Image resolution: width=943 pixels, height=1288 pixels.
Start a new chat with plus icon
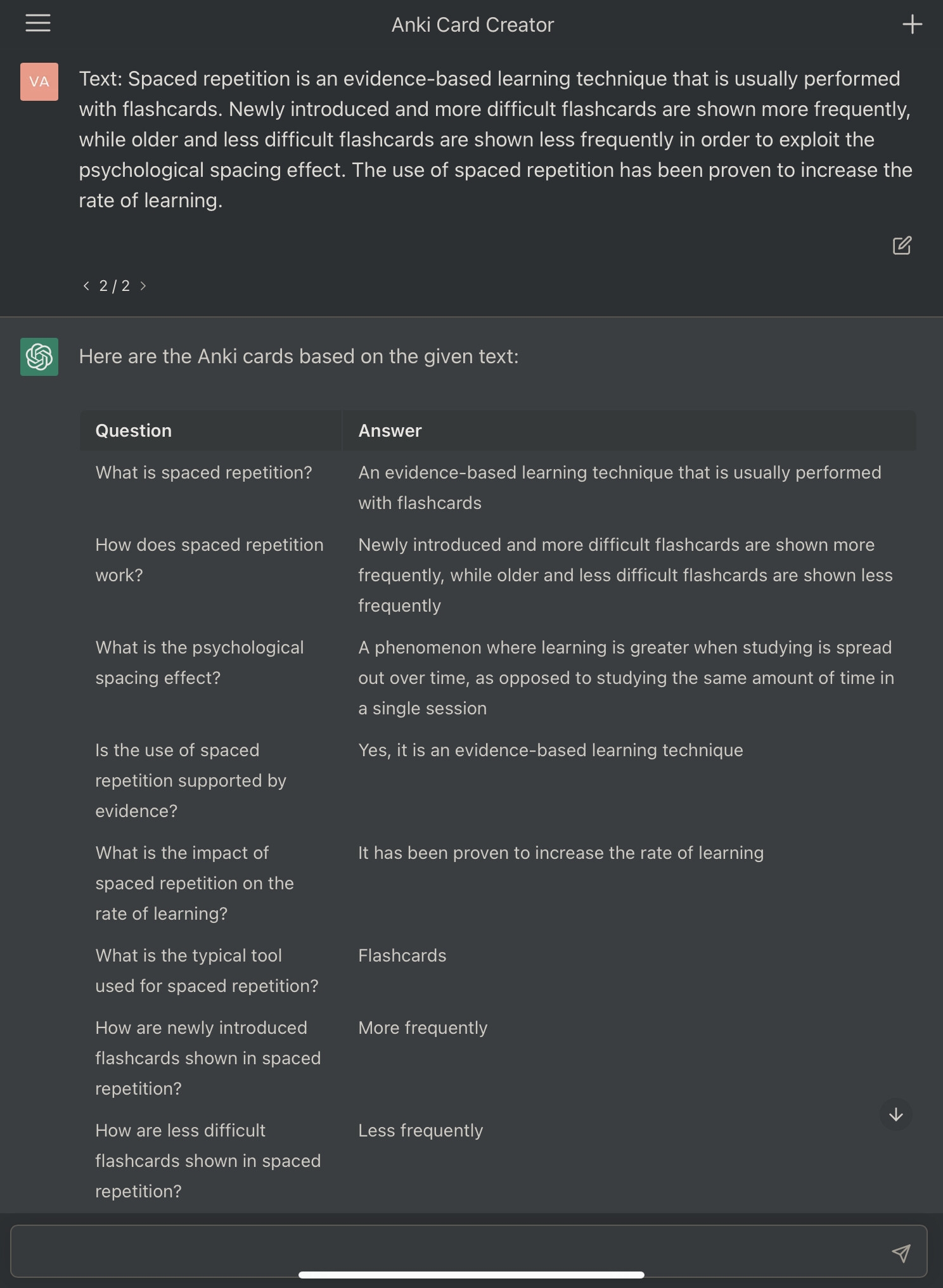[912, 25]
